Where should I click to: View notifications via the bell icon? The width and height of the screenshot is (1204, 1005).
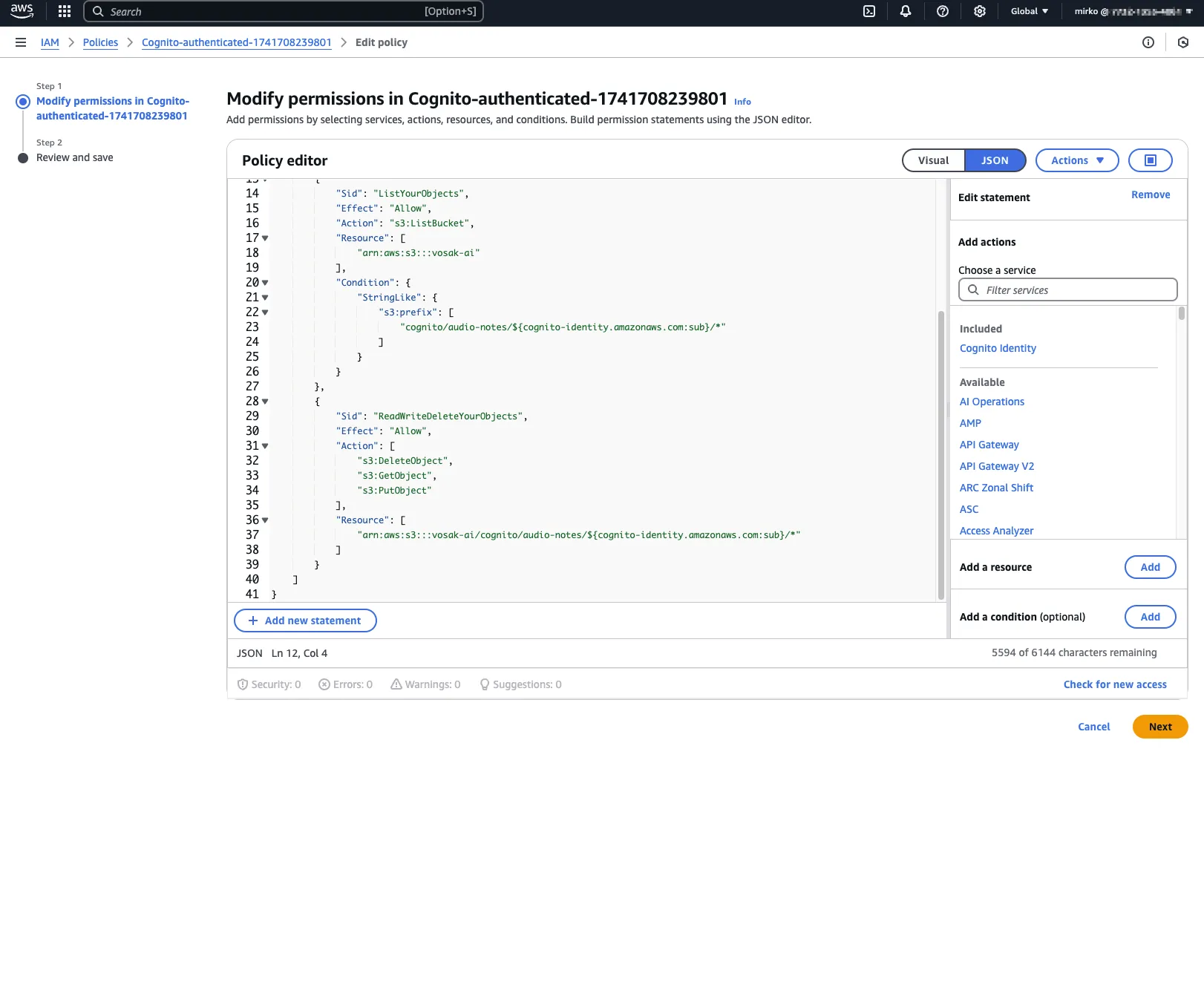click(905, 11)
